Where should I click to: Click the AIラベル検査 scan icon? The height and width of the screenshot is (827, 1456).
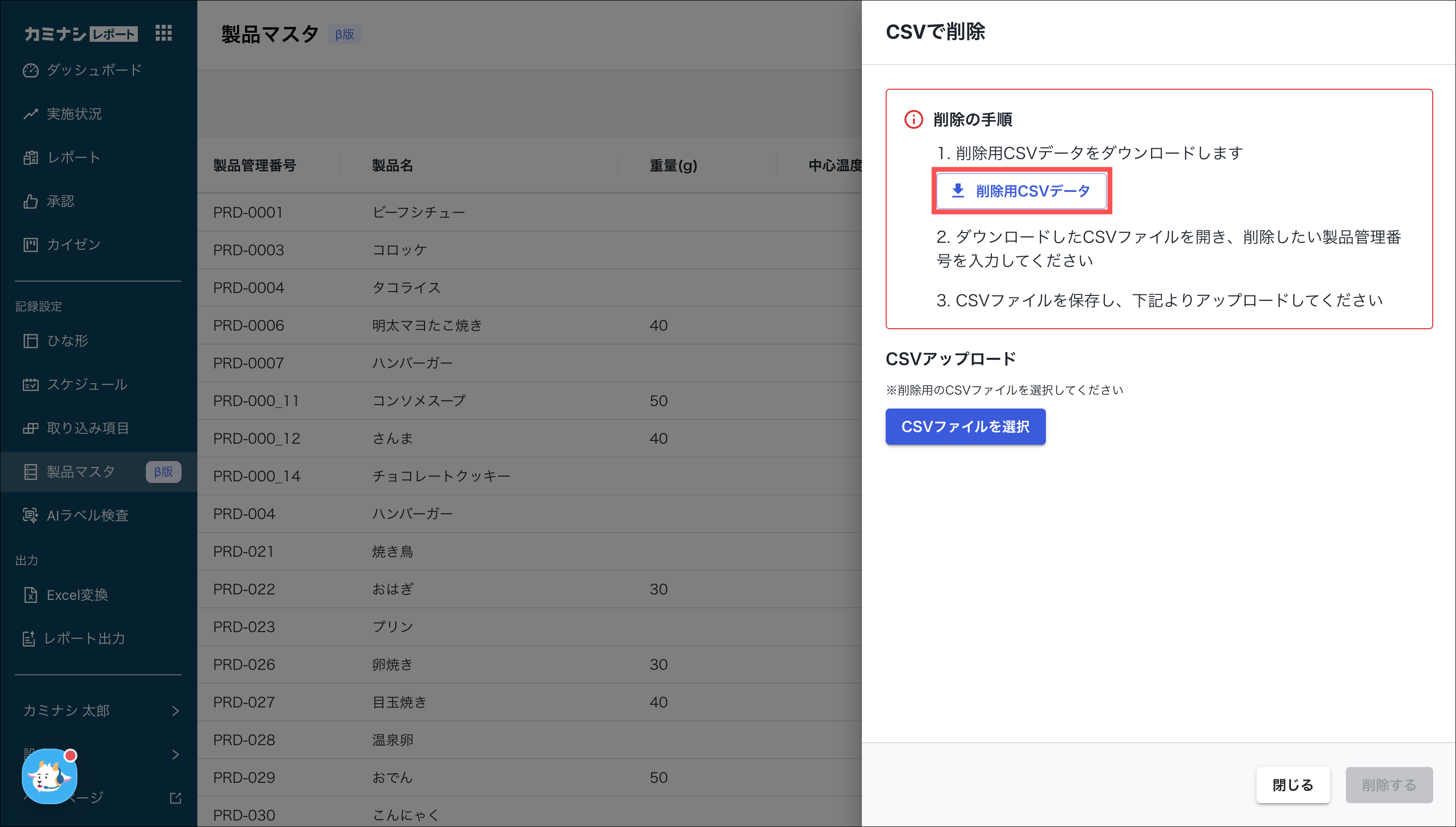[30, 515]
